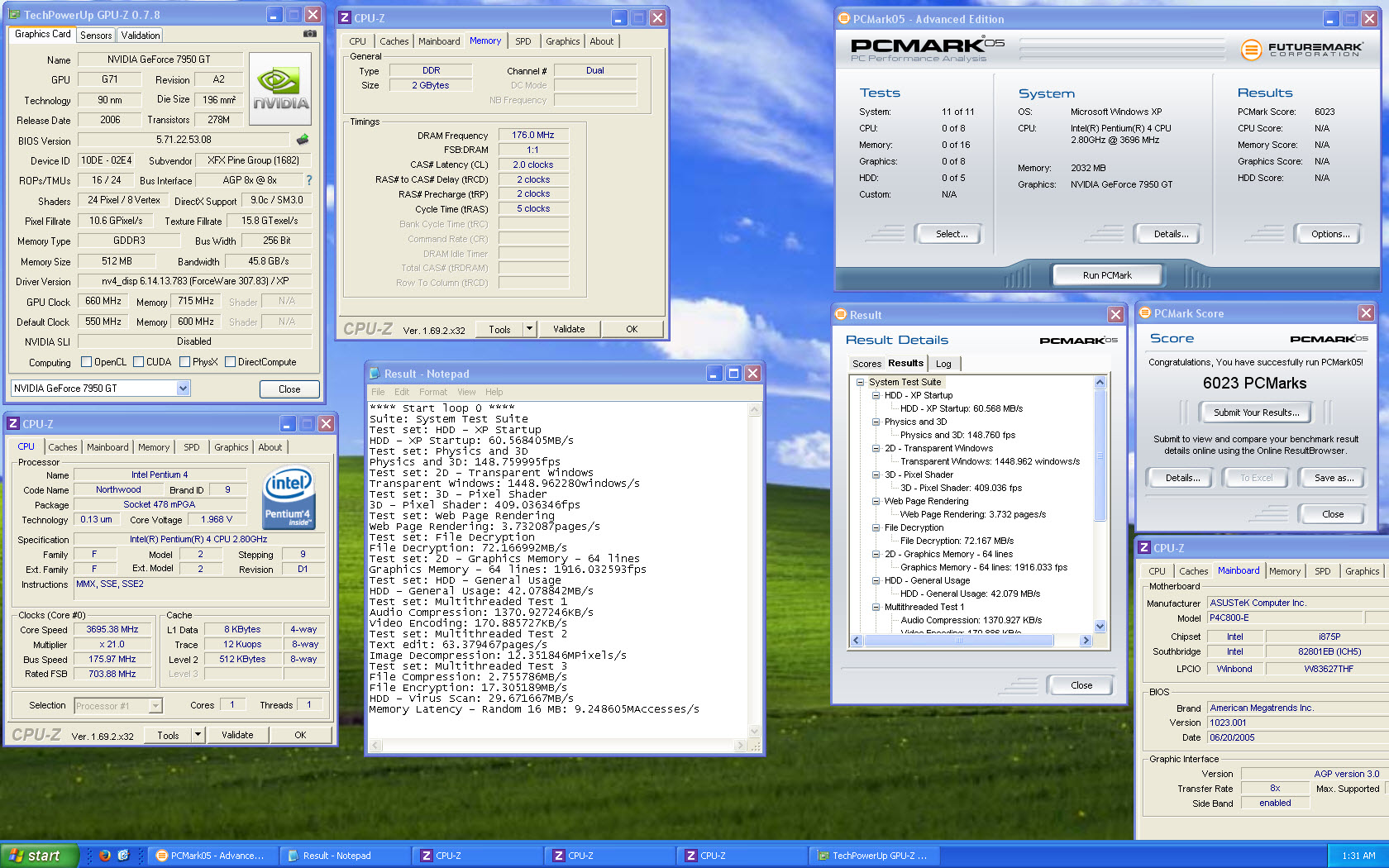Screen dimensions: 1389x868
Task: Switch to Caches tab in the CPU-Z CPU-tab window
Action: click(x=62, y=447)
